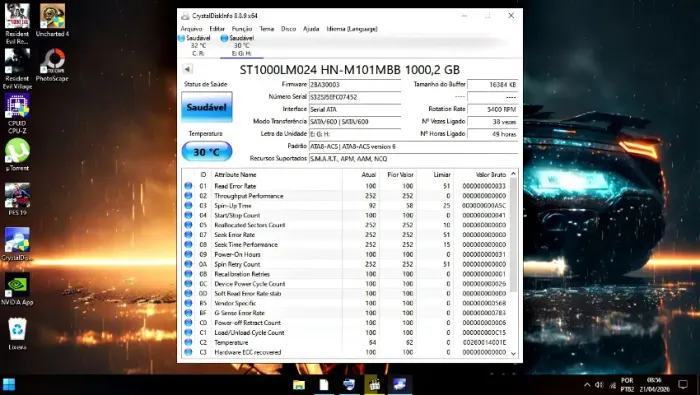
Task: Click the status circle for Spin-Up Time
Action: [188, 205]
